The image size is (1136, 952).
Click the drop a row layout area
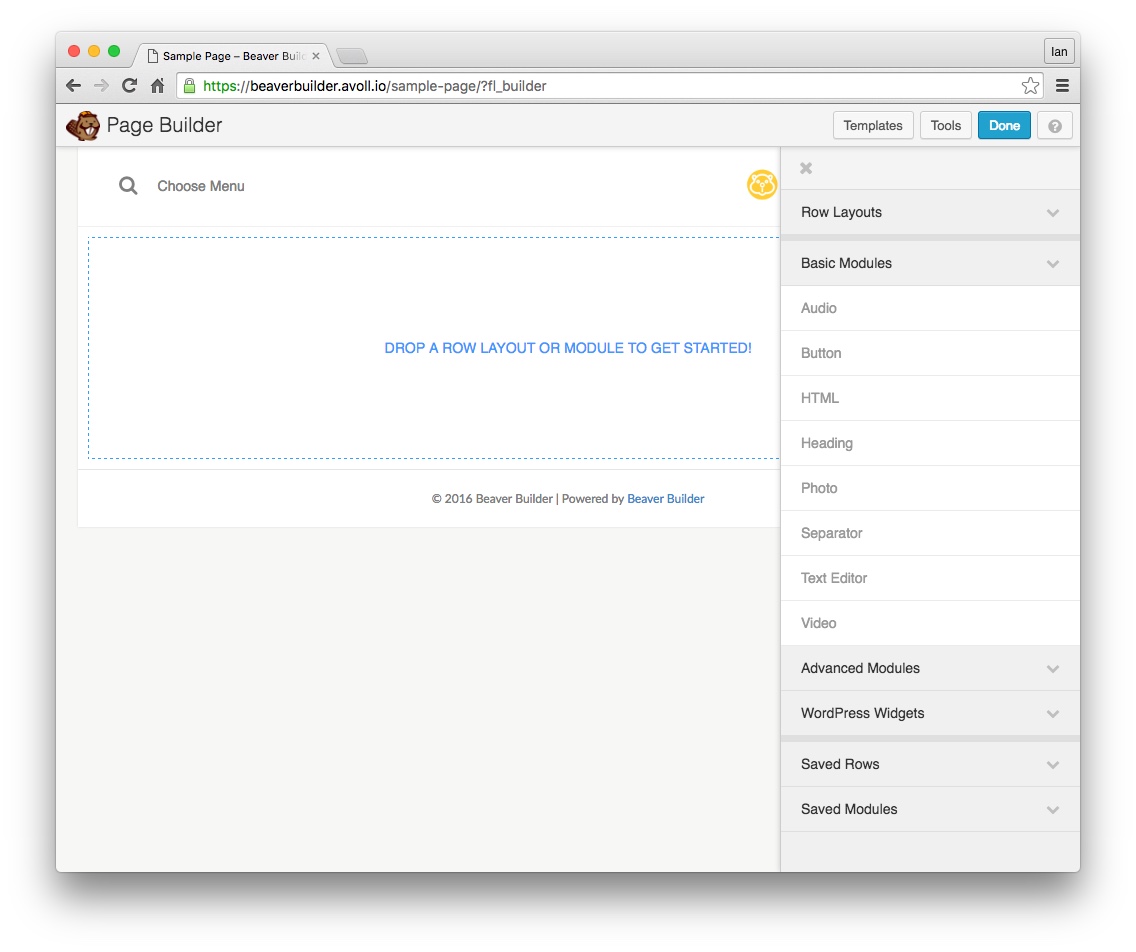pyautogui.click(x=433, y=348)
